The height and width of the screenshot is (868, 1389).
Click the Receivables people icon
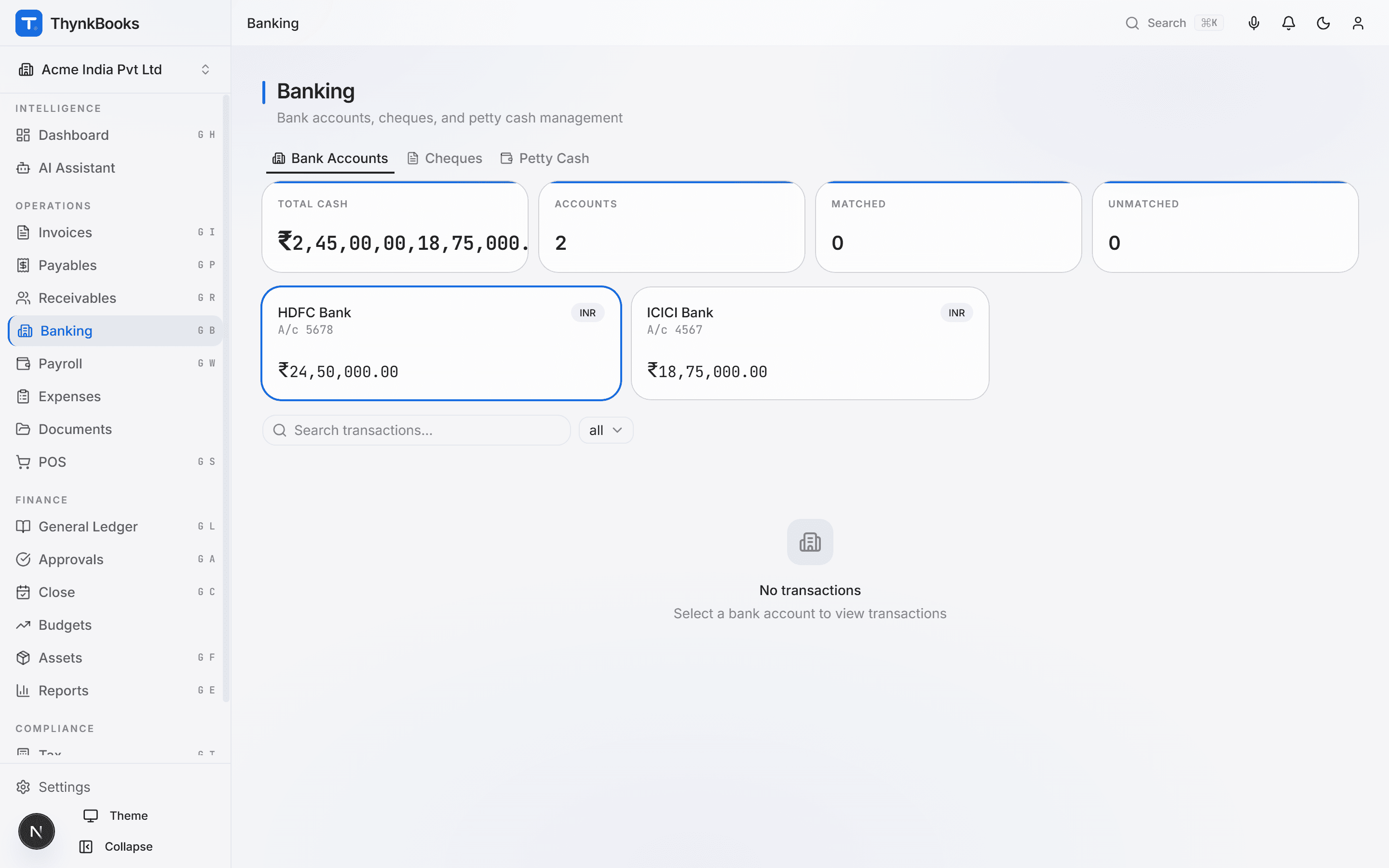pyautogui.click(x=23, y=298)
